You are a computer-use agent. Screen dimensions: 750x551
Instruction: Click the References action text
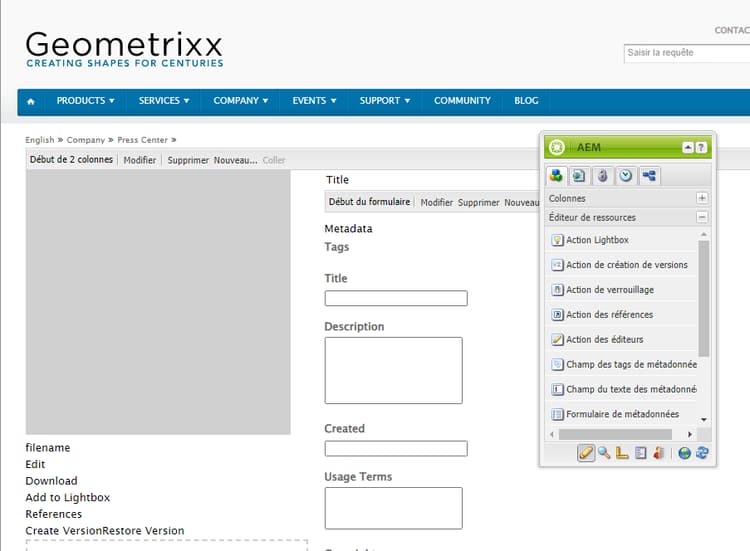pos(54,514)
